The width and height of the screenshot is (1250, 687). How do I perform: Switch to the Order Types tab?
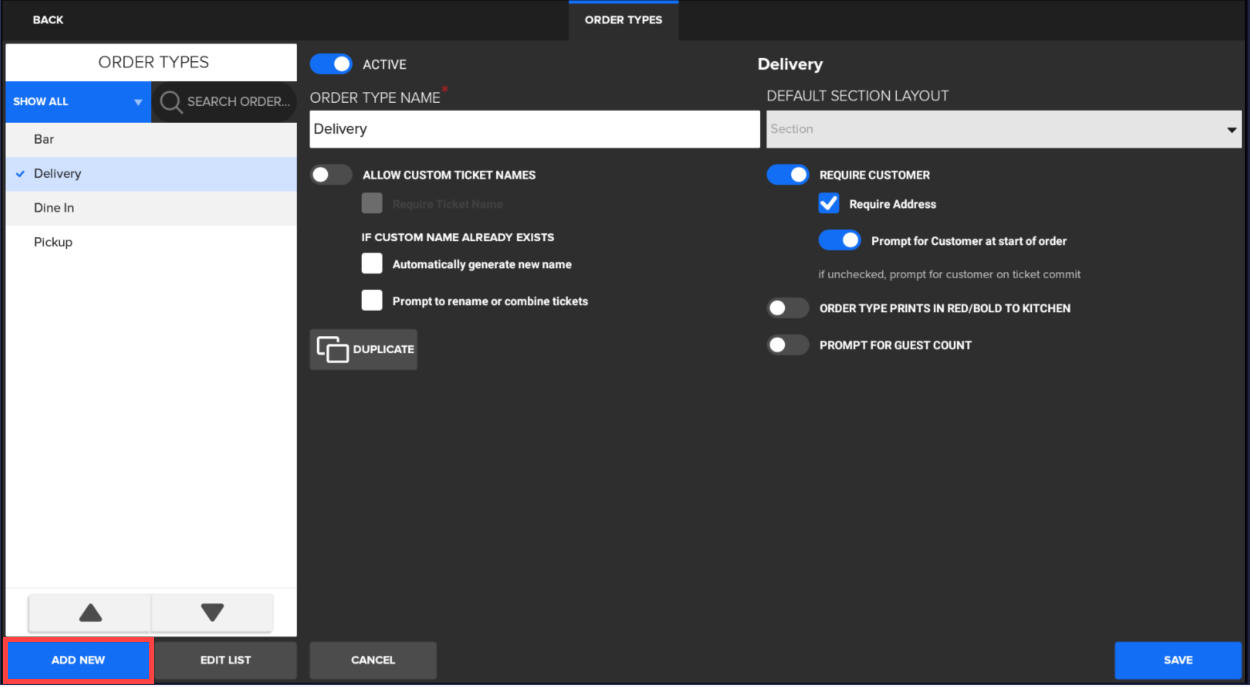coord(623,20)
